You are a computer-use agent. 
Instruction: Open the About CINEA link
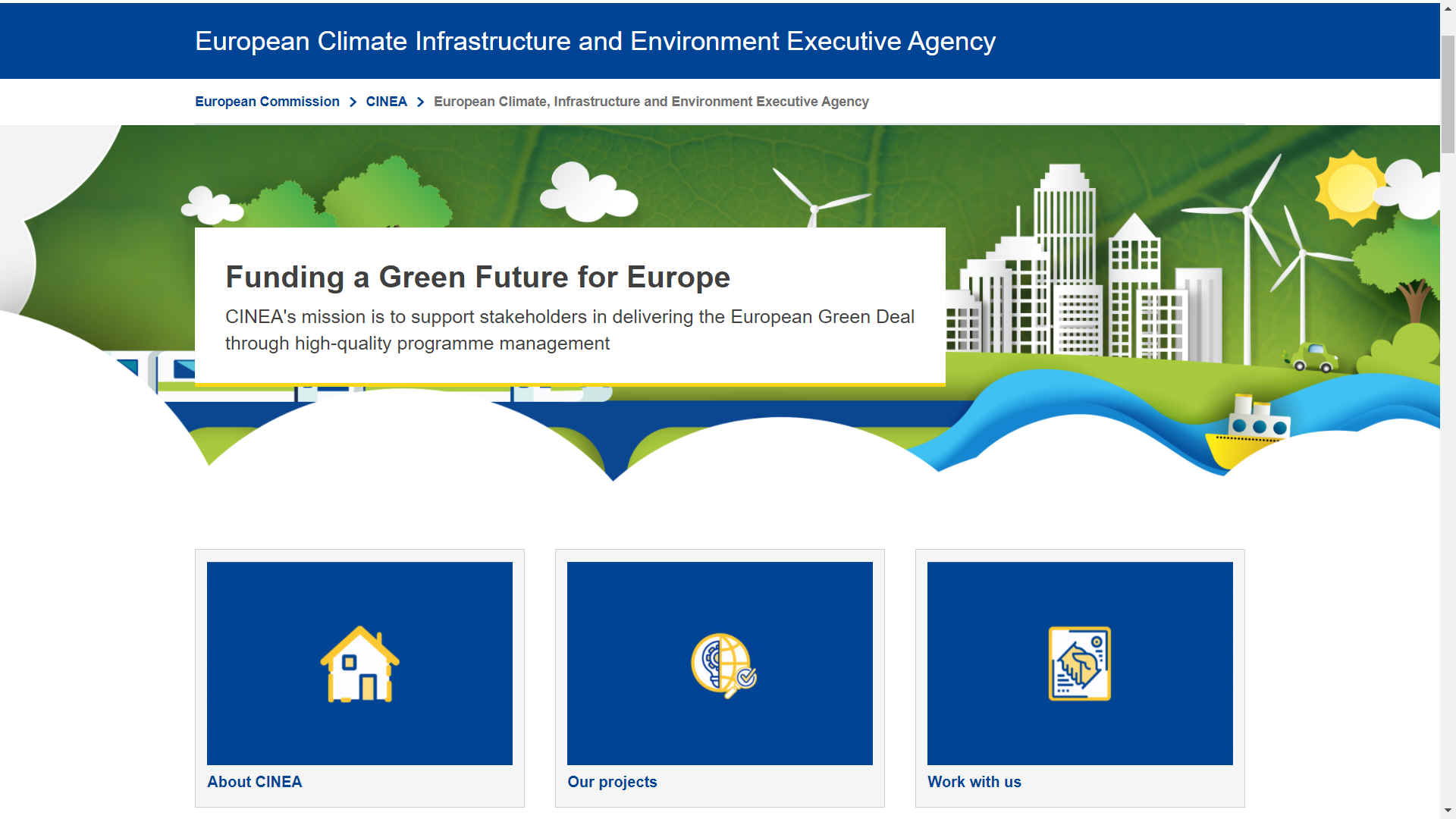click(x=254, y=782)
